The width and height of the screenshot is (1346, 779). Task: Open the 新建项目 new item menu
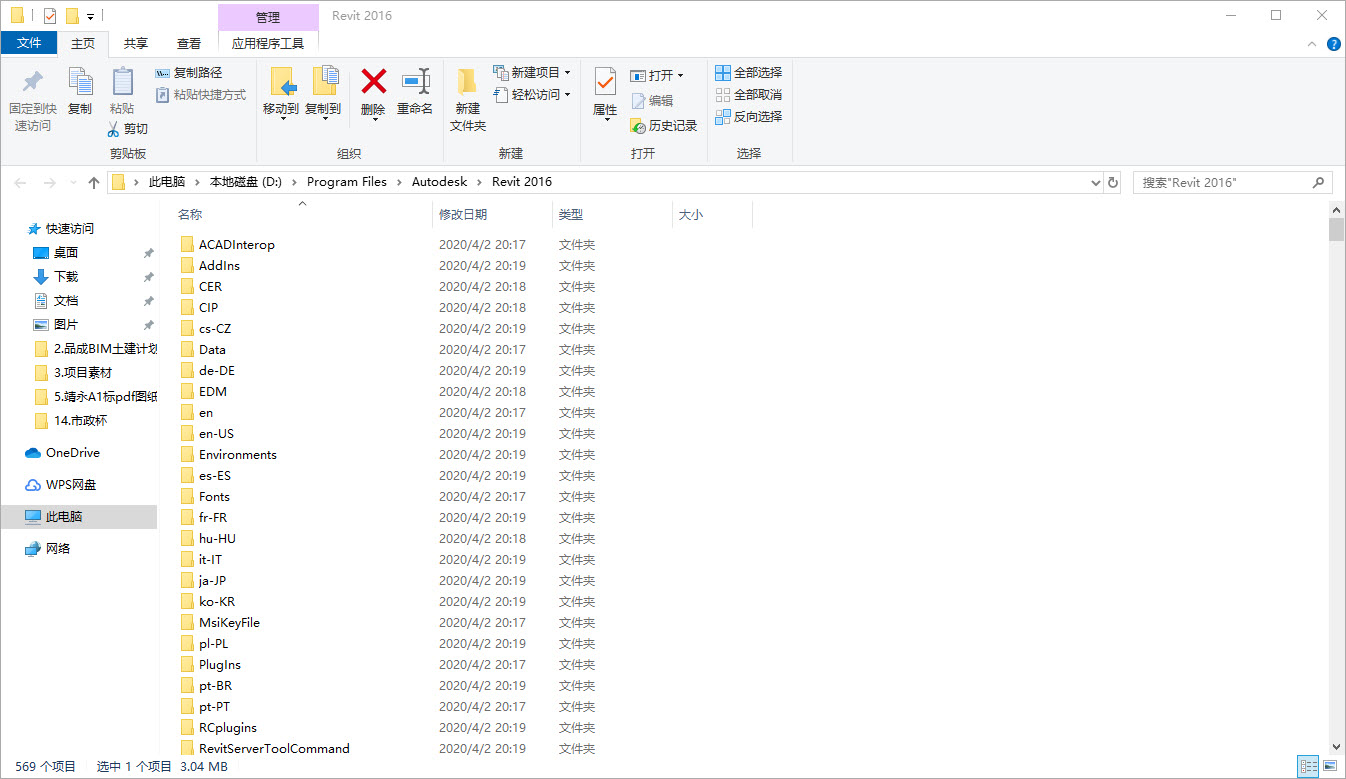[532, 73]
